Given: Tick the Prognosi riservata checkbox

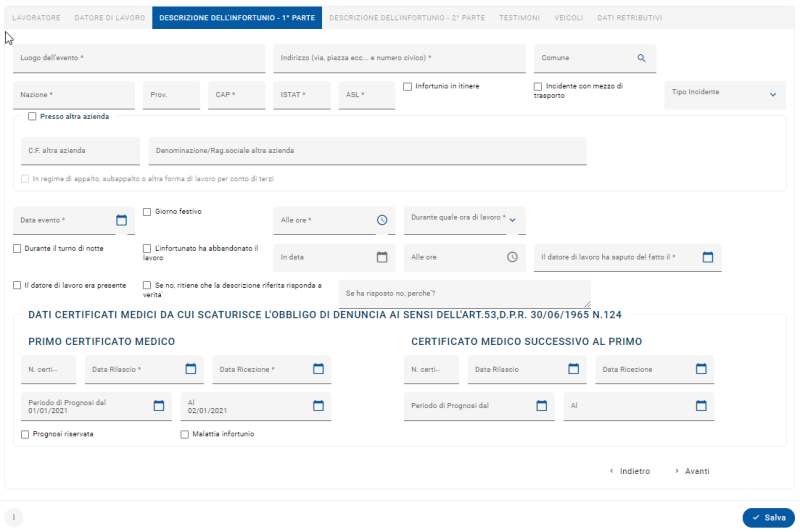Looking at the screenshot, I should [x=25, y=434].
